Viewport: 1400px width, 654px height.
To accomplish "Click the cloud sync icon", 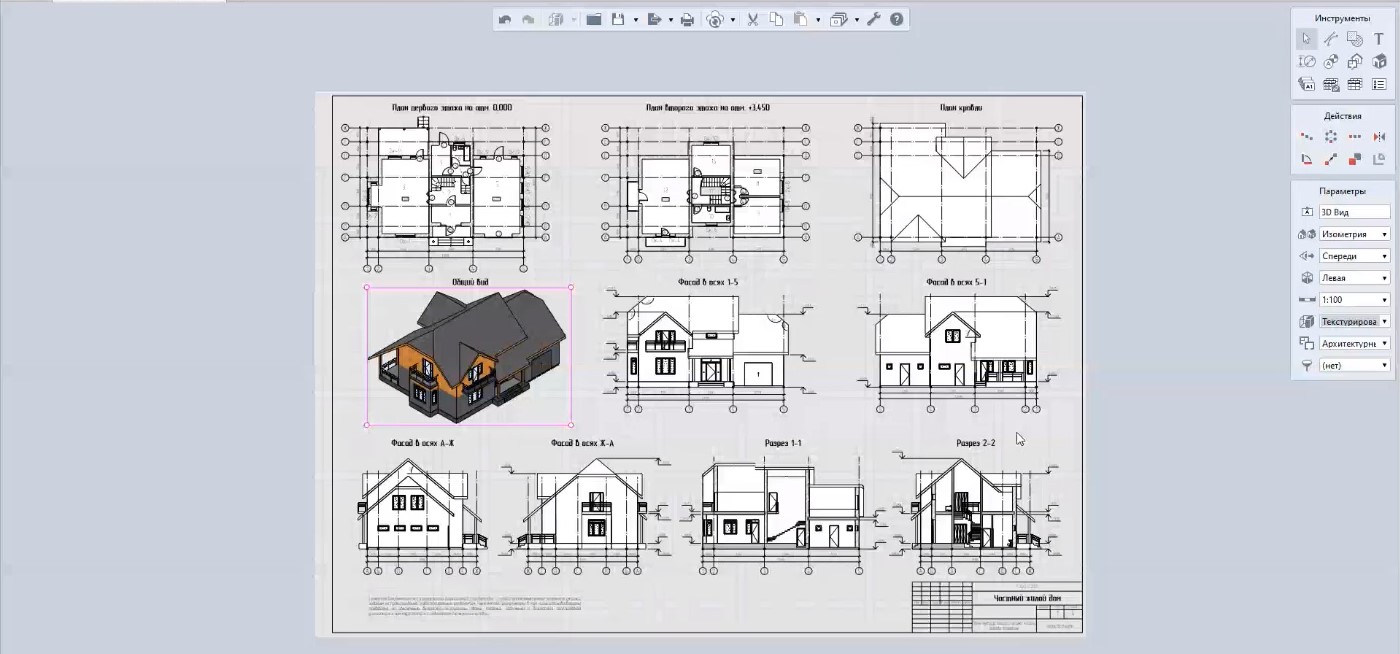I will click(714, 19).
